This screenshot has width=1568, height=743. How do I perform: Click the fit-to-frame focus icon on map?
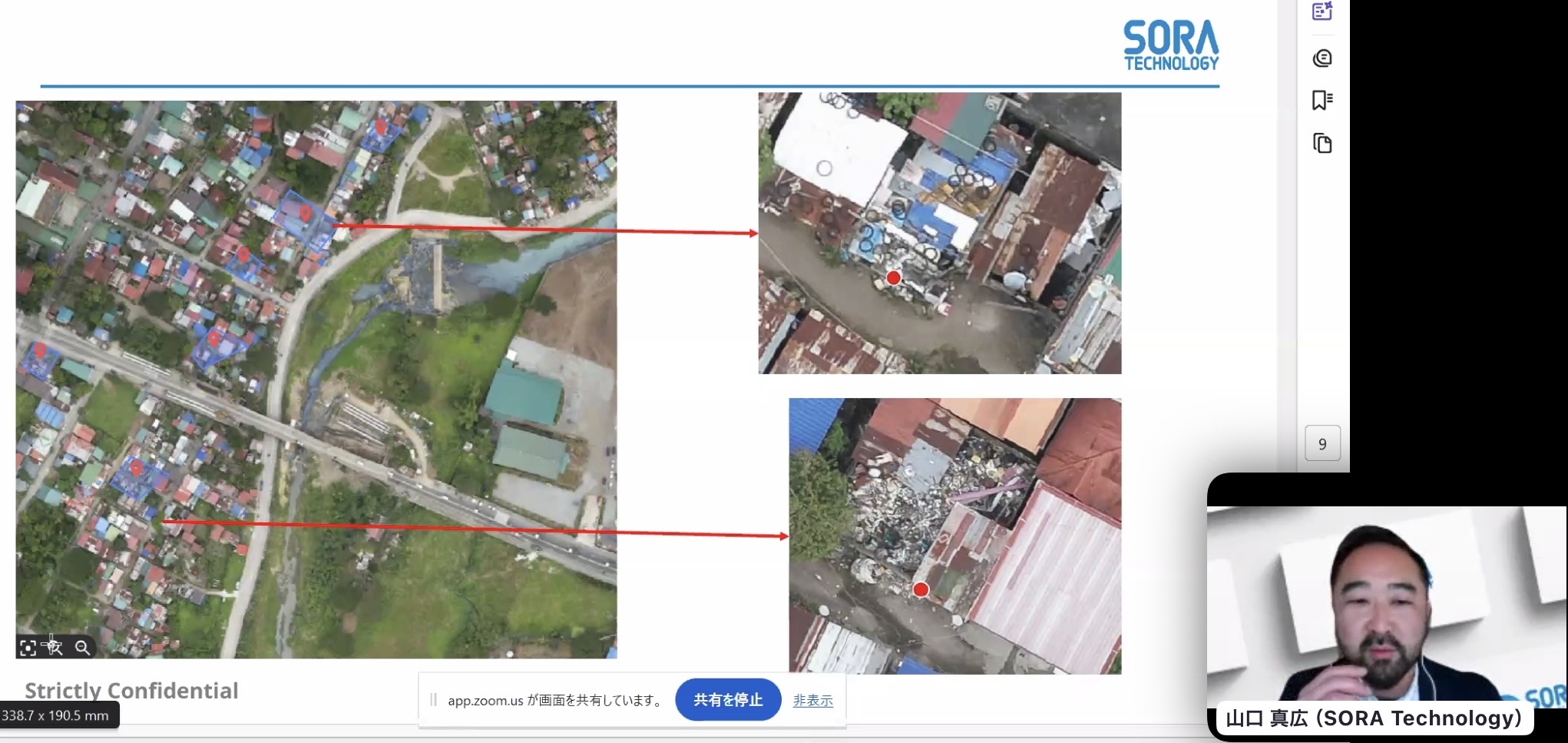coord(28,648)
